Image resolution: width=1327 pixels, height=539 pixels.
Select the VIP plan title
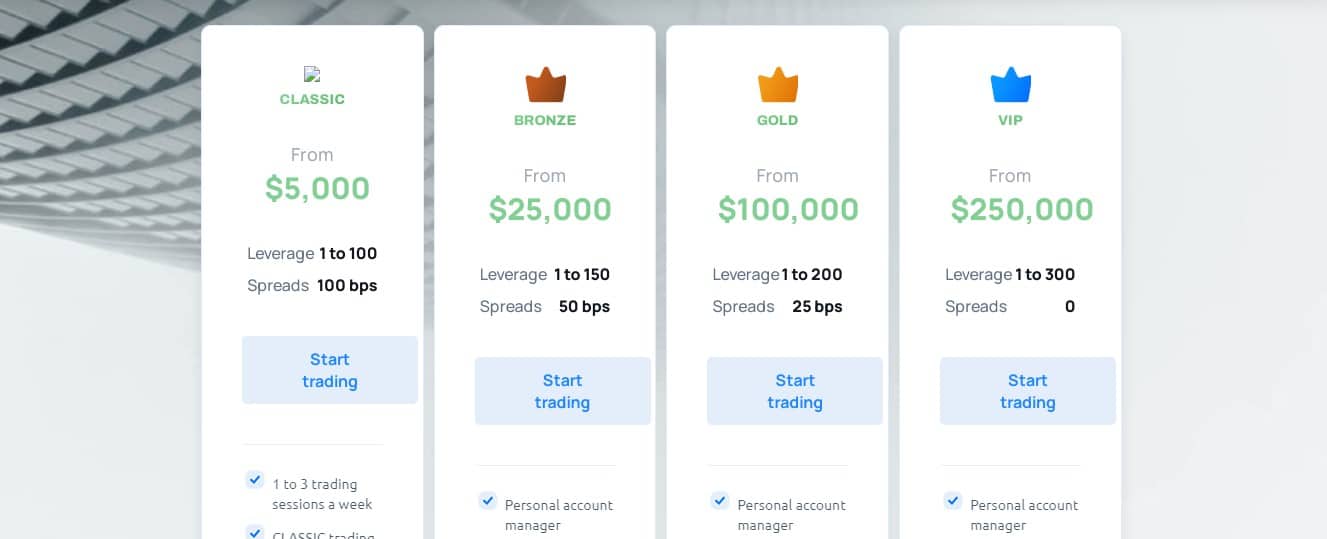pos(1010,120)
